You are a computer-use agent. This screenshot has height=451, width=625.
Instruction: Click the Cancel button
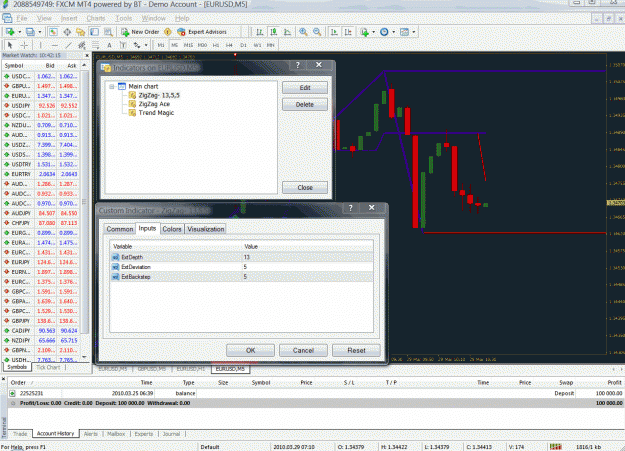coord(303,350)
